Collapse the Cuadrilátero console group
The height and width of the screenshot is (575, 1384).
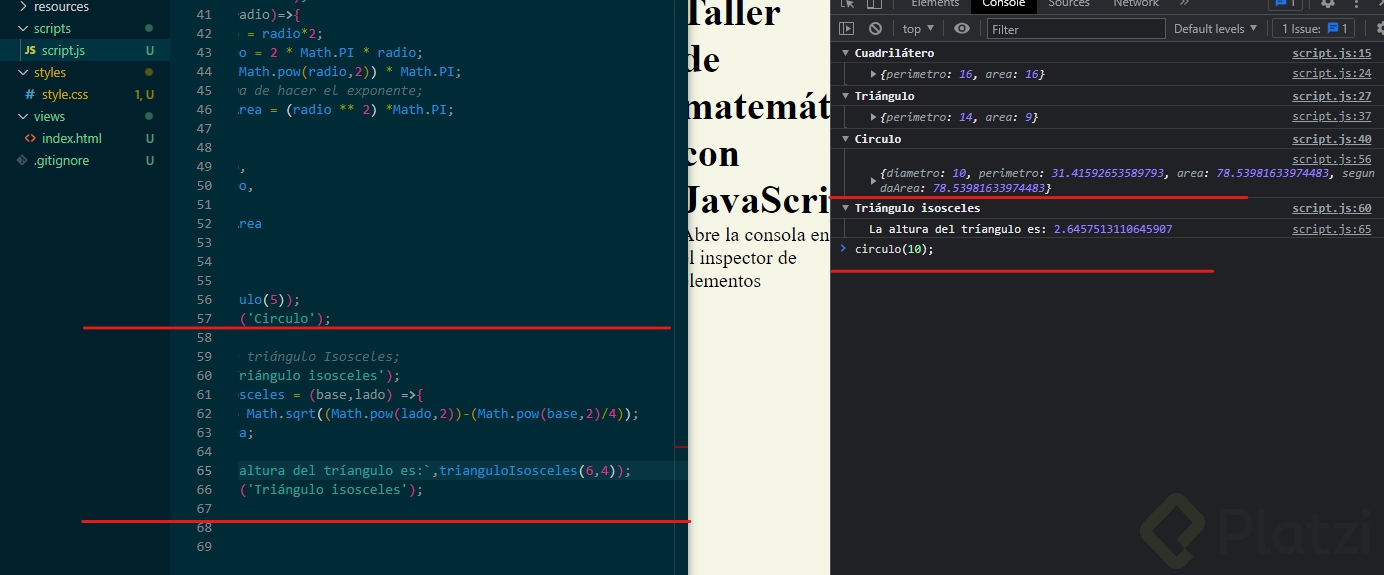845,53
